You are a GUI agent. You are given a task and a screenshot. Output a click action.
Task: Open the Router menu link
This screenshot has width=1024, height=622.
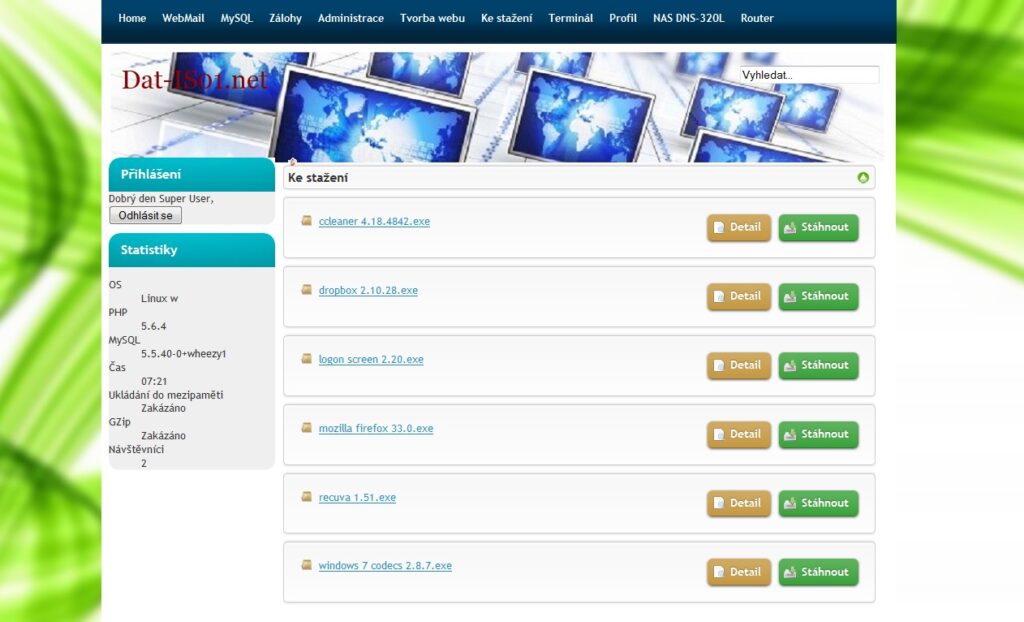point(757,18)
